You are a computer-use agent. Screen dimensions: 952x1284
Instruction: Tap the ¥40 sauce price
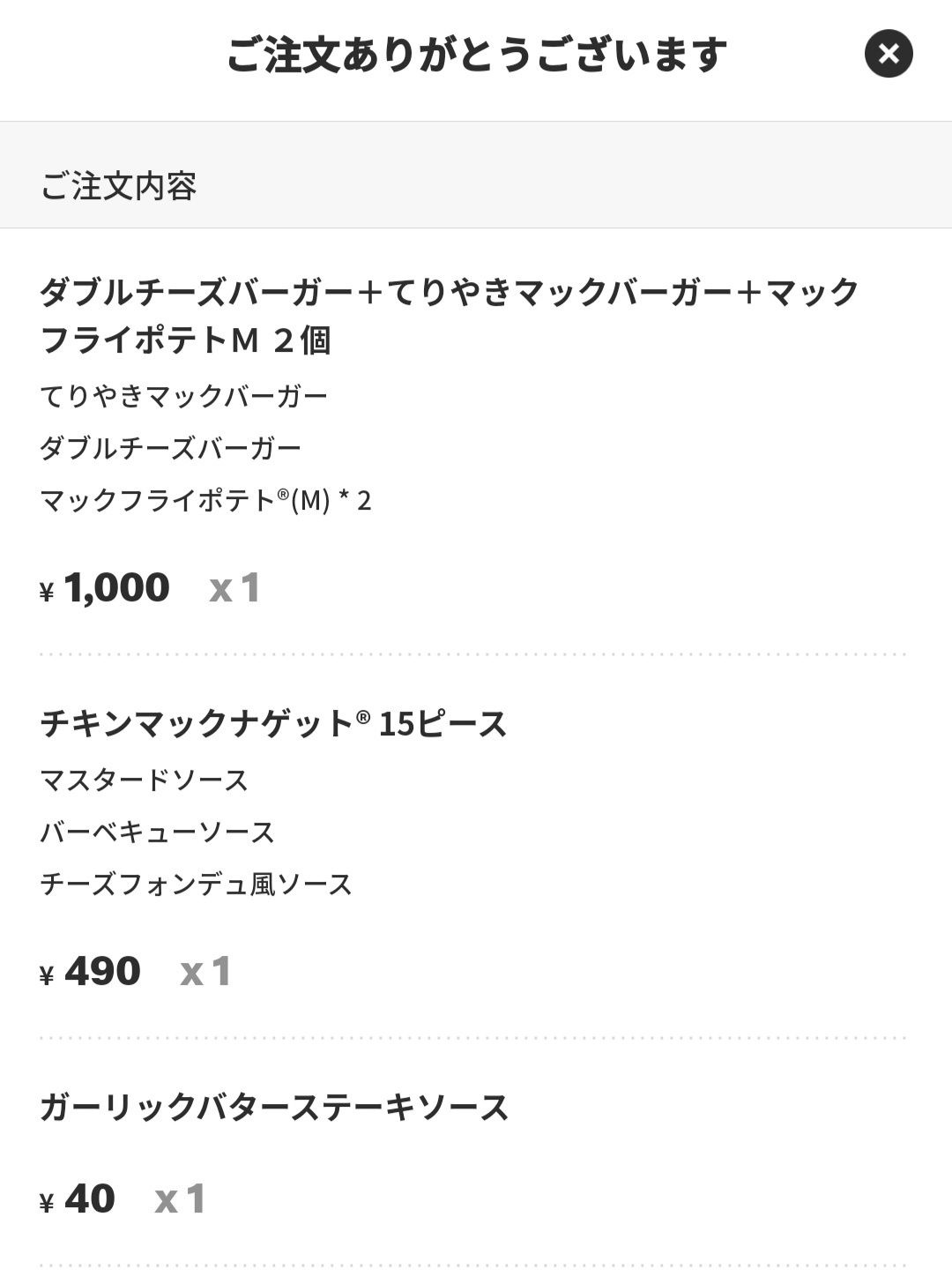[x=78, y=1199]
